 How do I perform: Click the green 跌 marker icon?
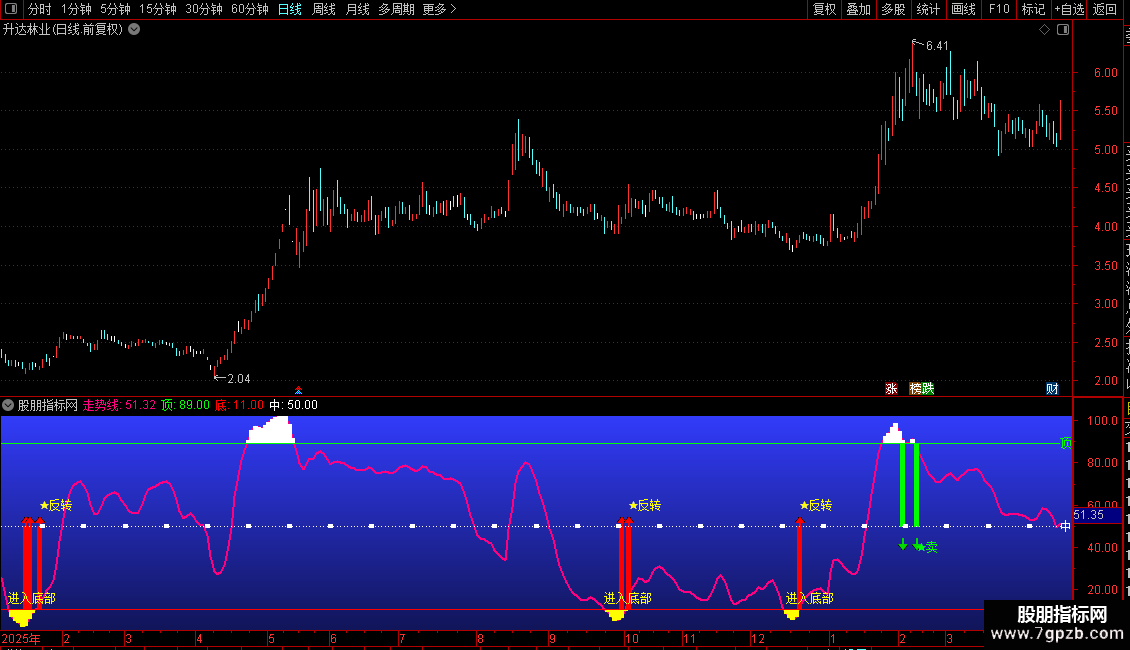927,388
